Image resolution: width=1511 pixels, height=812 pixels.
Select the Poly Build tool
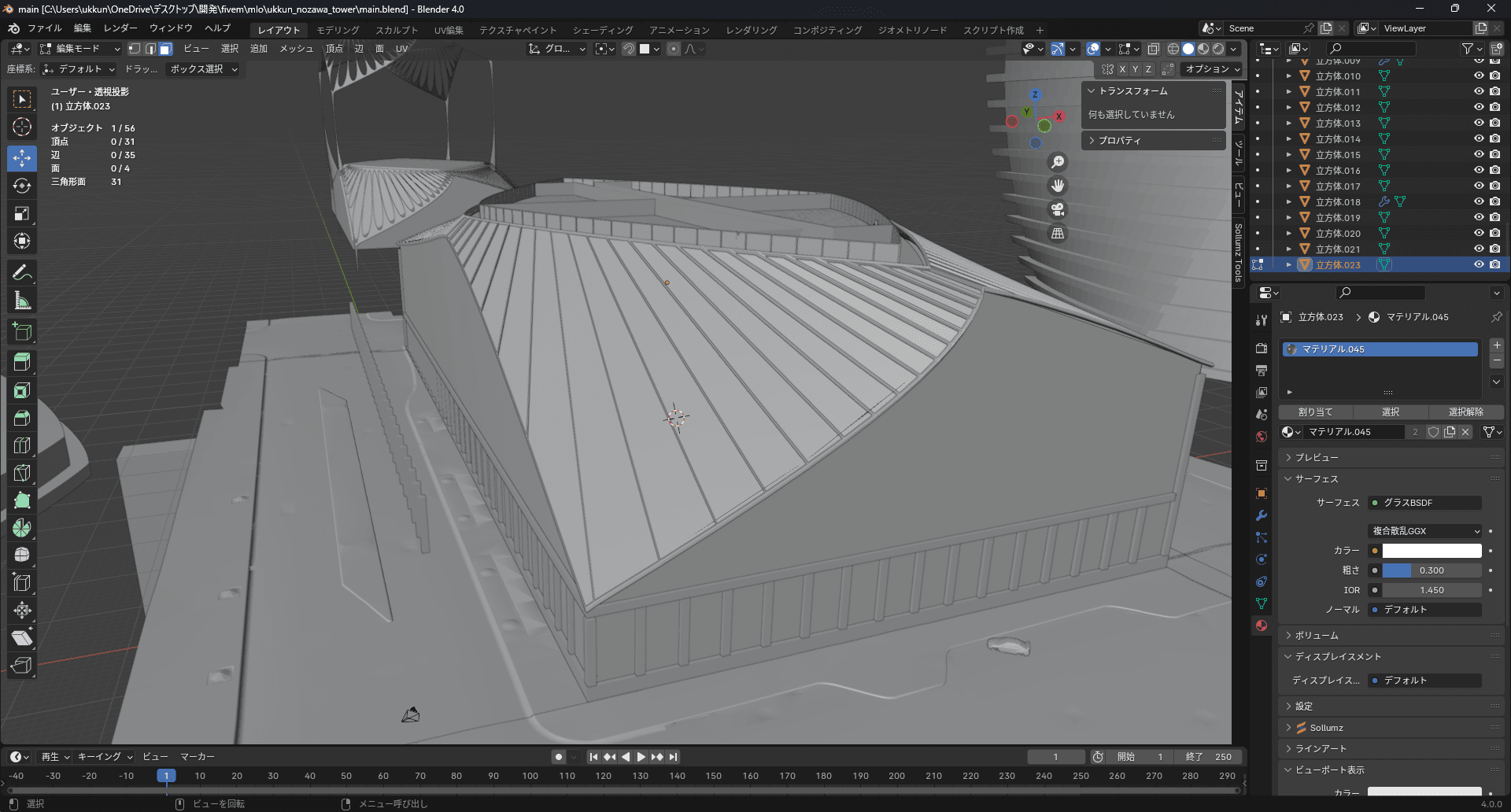click(x=22, y=500)
